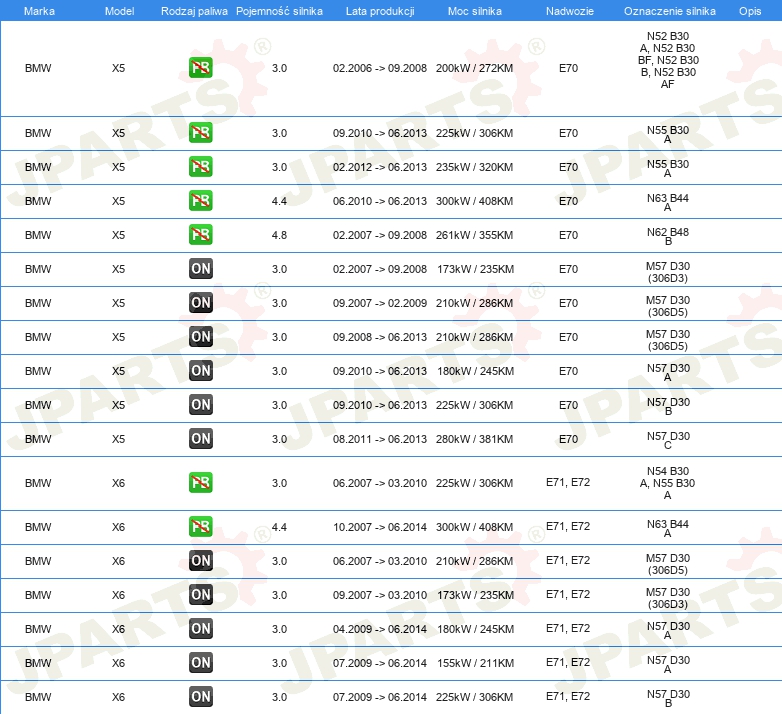Click the 'Nadwozie' column header
The image size is (782, 714).
point(568,10)
